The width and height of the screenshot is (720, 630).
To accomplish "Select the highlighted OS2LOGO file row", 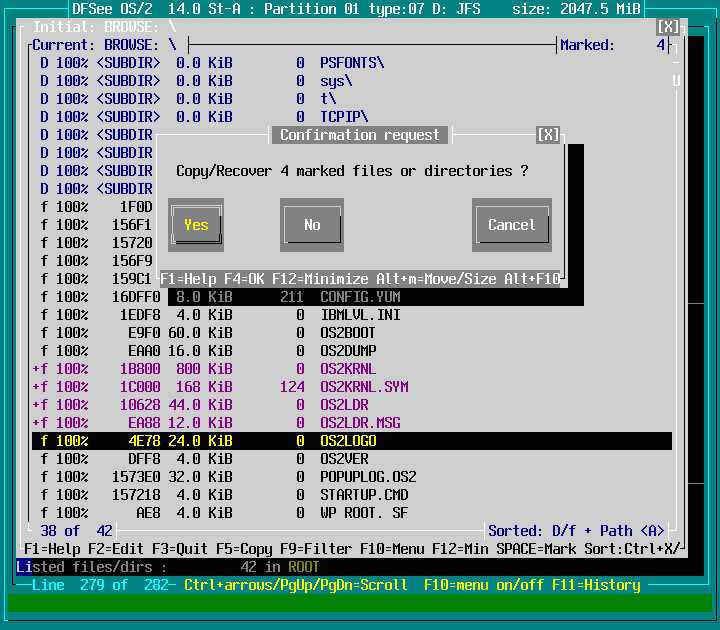I will [350, 441].
